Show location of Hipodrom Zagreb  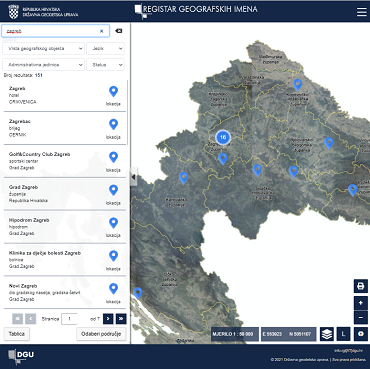pos(113,226)
